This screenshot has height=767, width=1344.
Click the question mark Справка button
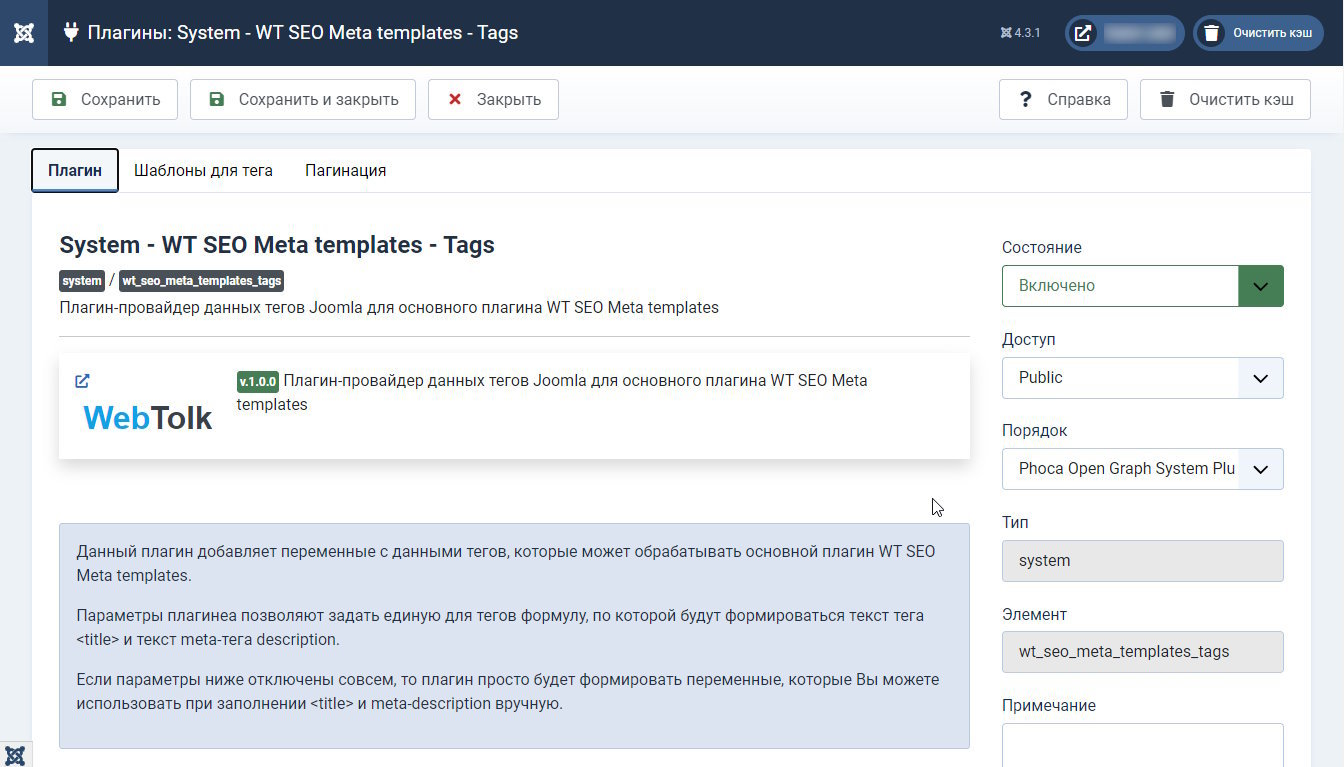tap(1063, 99)
